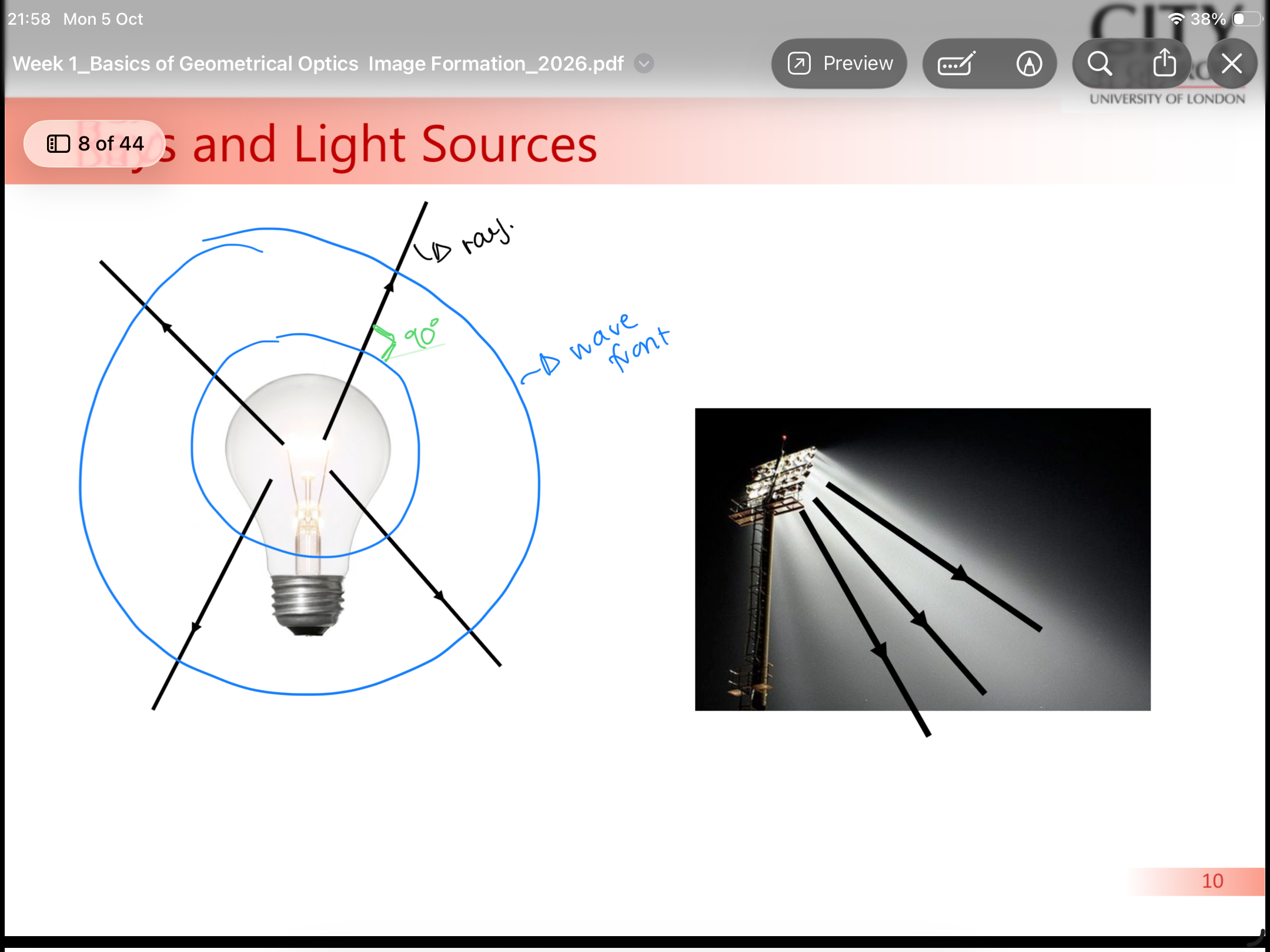Tap slide page number '10'
Image resolution: width=1270 pixels, height=952 pixels.
pos(1212,881)
